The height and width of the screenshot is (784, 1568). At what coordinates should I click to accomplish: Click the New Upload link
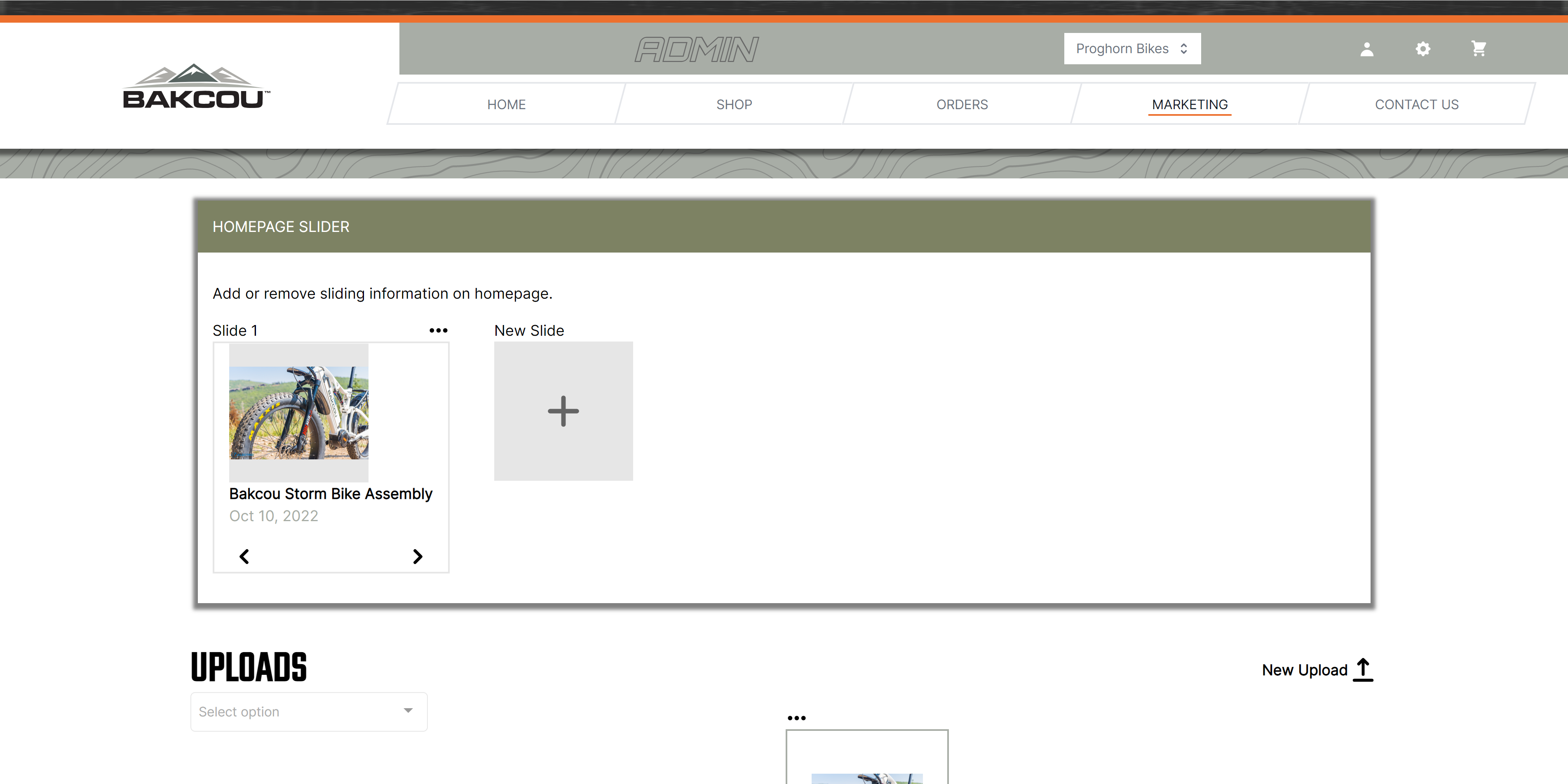1305,670
